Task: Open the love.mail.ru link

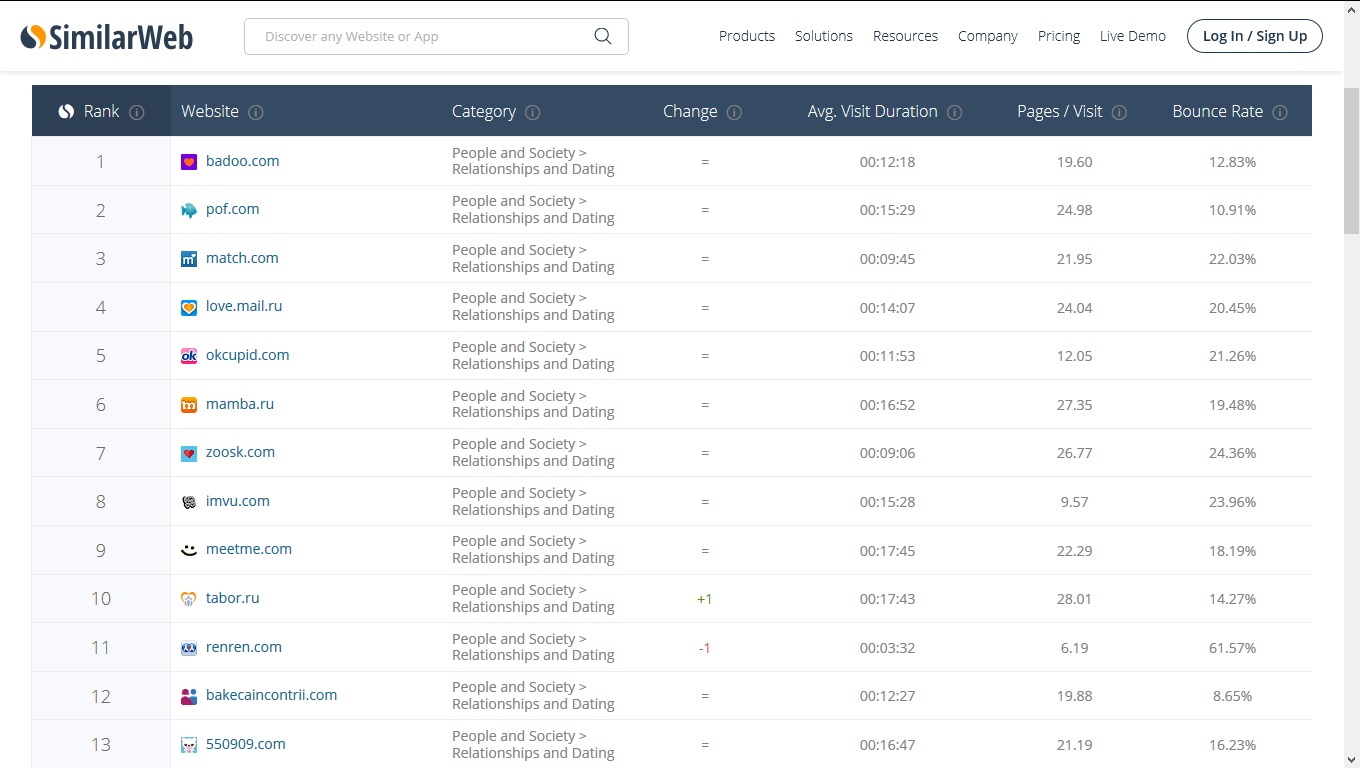Action: point(244,307)
